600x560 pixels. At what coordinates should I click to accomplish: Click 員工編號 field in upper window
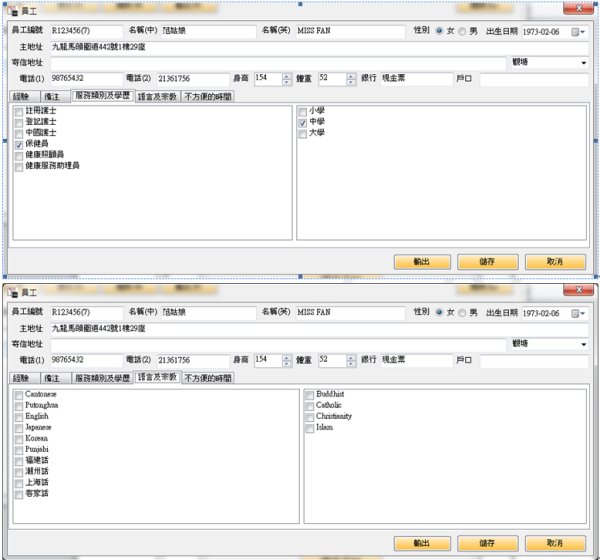86,31
